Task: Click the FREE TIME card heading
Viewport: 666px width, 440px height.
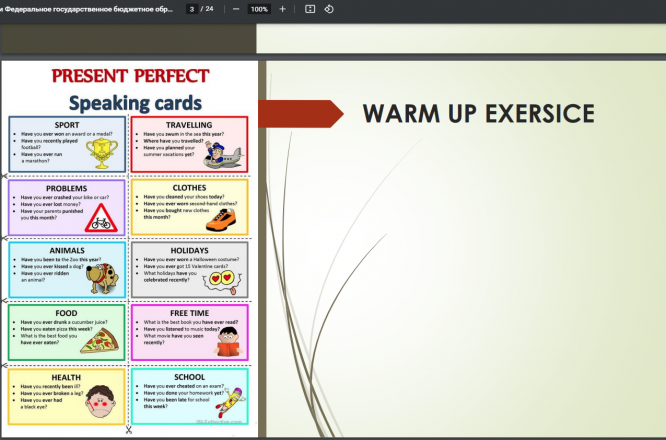Action: [x=189, y=313]
